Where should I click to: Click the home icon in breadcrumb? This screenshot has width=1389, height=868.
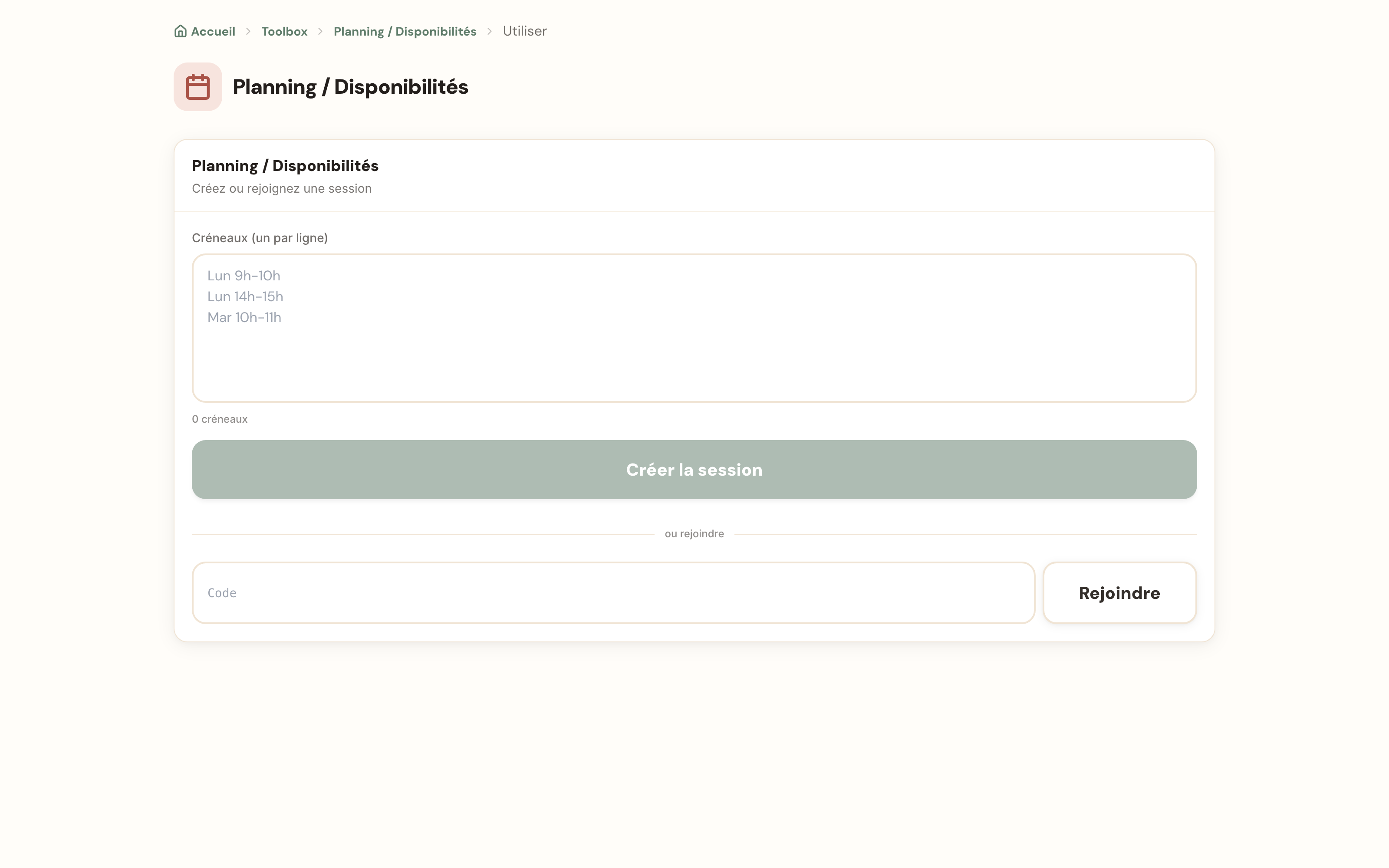point(180,31)
